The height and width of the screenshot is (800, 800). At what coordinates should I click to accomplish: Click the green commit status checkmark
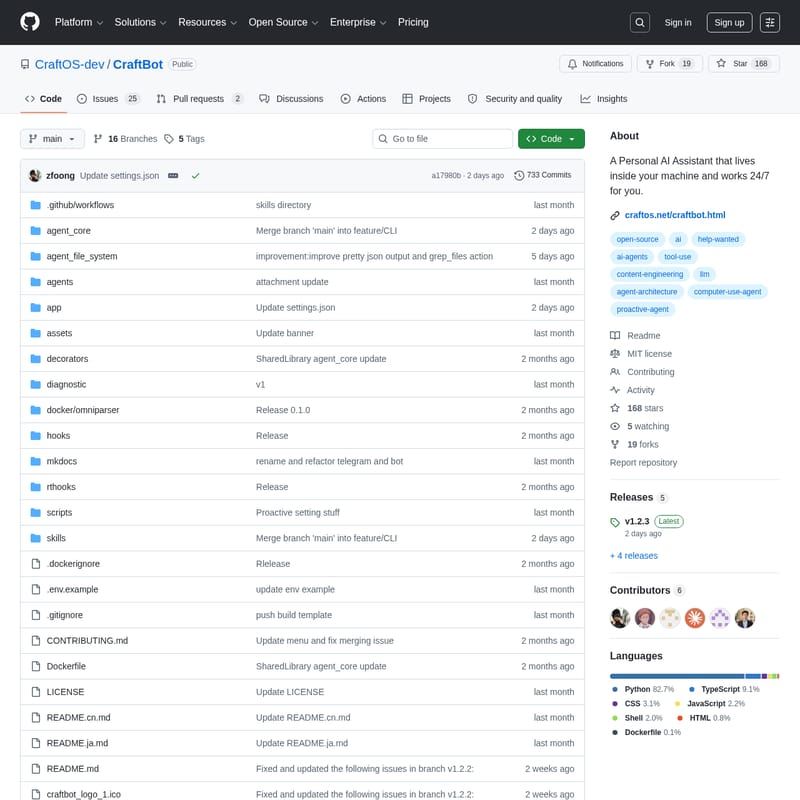[196, 175]
